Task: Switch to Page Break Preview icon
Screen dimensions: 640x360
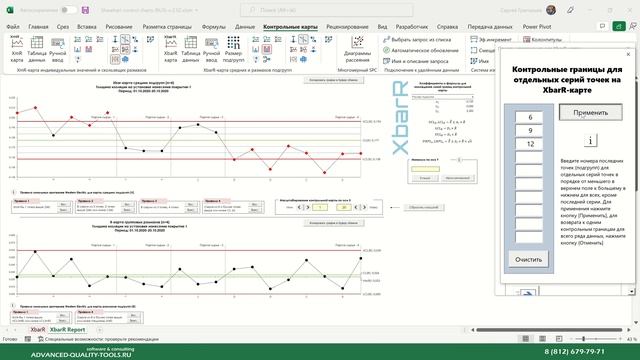Action: click(x=559, y=339)
